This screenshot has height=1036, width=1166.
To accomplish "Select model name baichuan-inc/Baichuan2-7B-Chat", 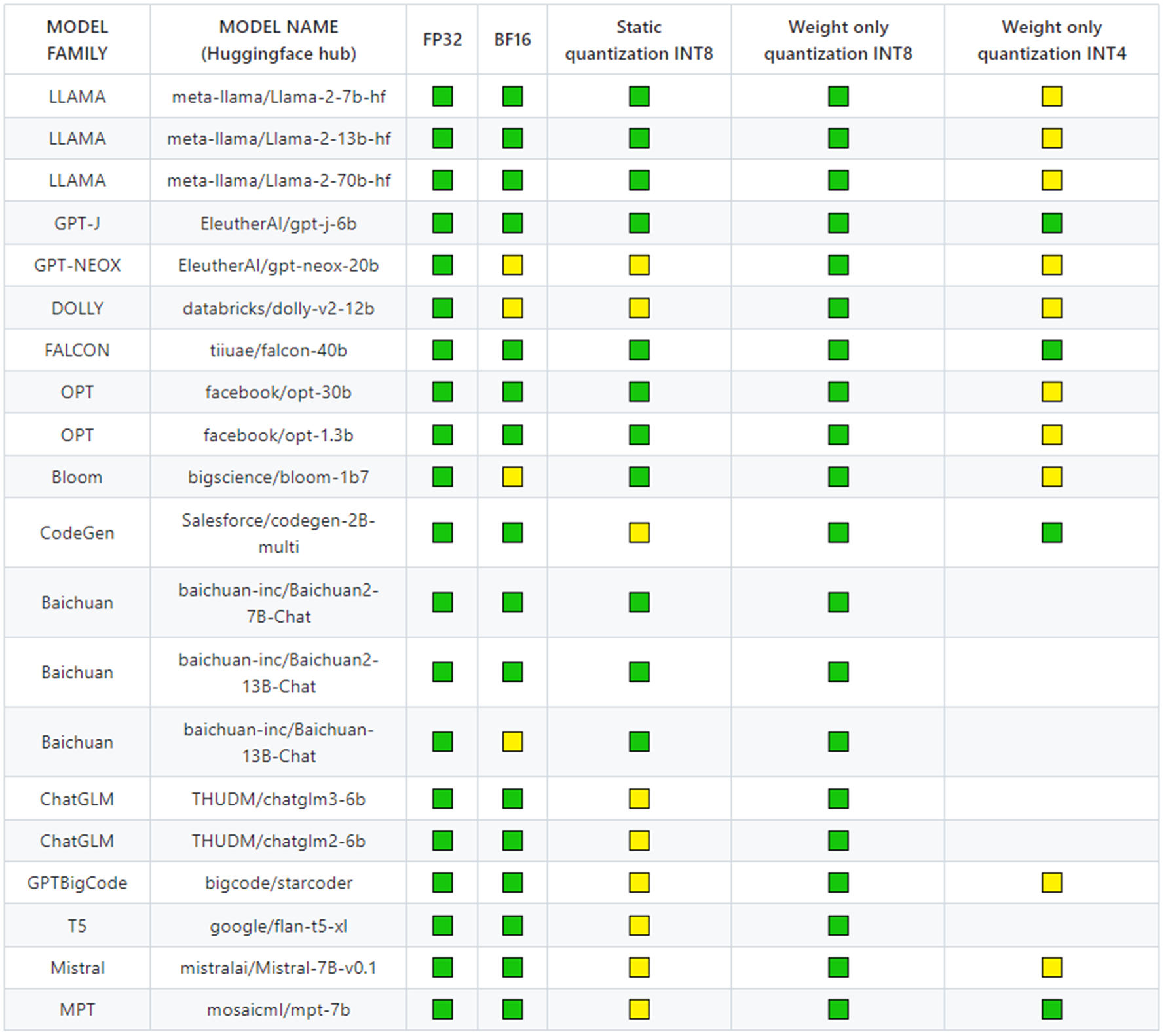I will 278,603.
